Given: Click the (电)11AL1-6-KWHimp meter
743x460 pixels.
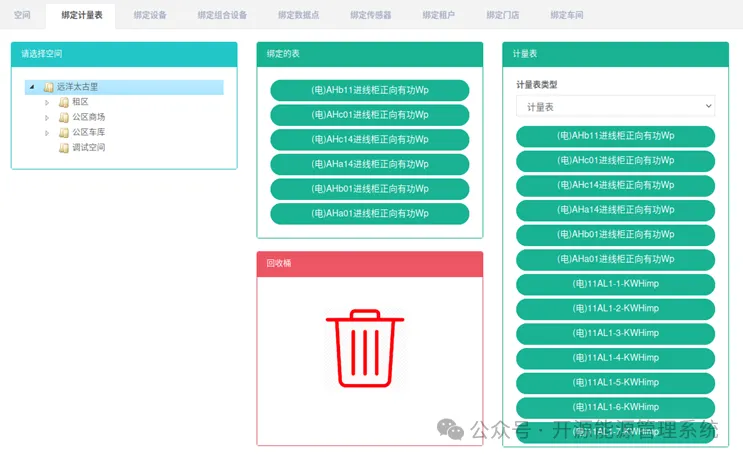Looking at the screenshot, I should click(x=616, y=407).
